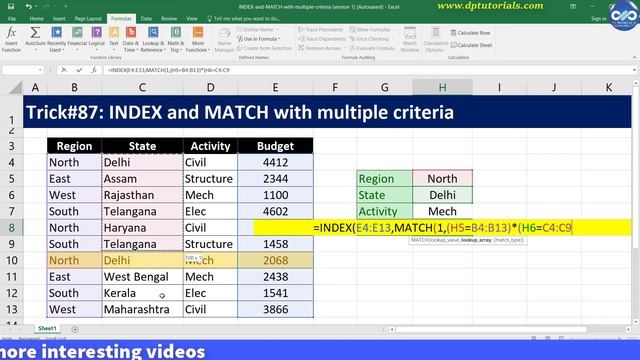The height and width of the screenshot is (360, 640).
Task: Open the Lookup & Reference functions icon
Action: tap(153, 33)
